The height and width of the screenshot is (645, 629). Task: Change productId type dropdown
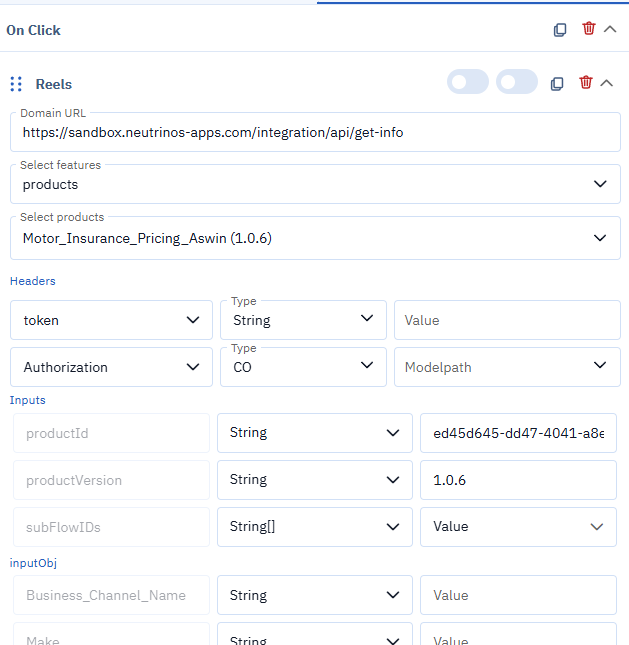314,433
